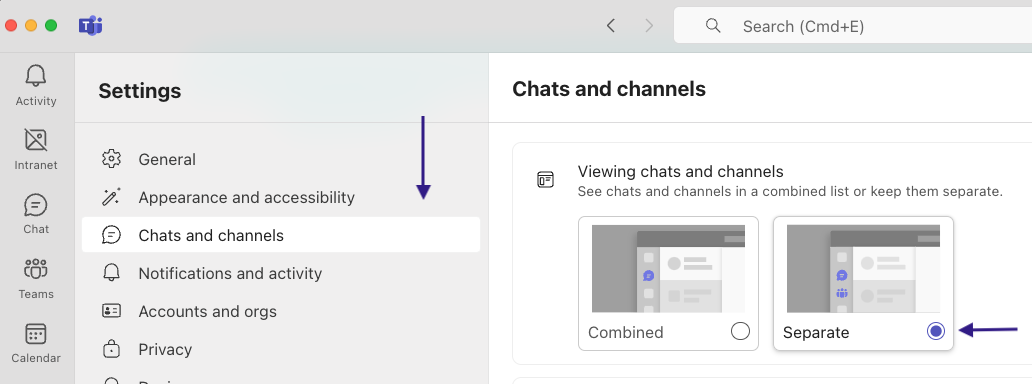Open the Teams sidebar icon
Viewport: 1032px width, 384px height.
36,269
